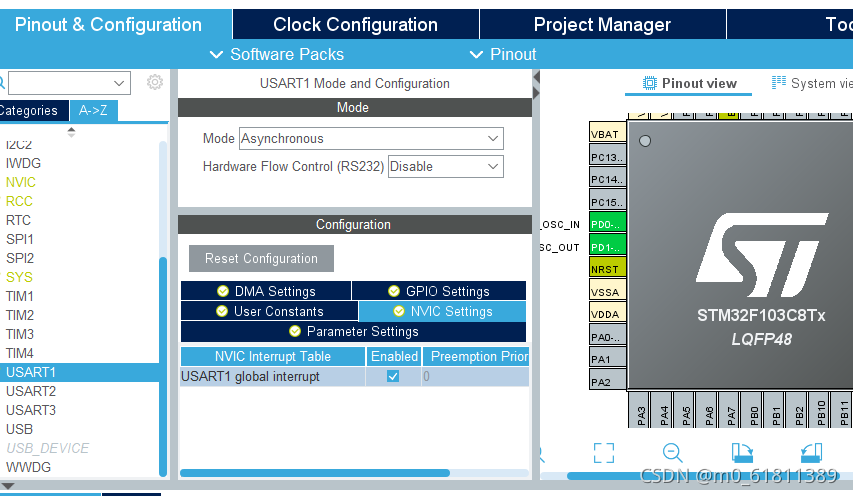Click the Preemption Priority value cell
Viewport: 853px width, 496px height.
[475, 376]
